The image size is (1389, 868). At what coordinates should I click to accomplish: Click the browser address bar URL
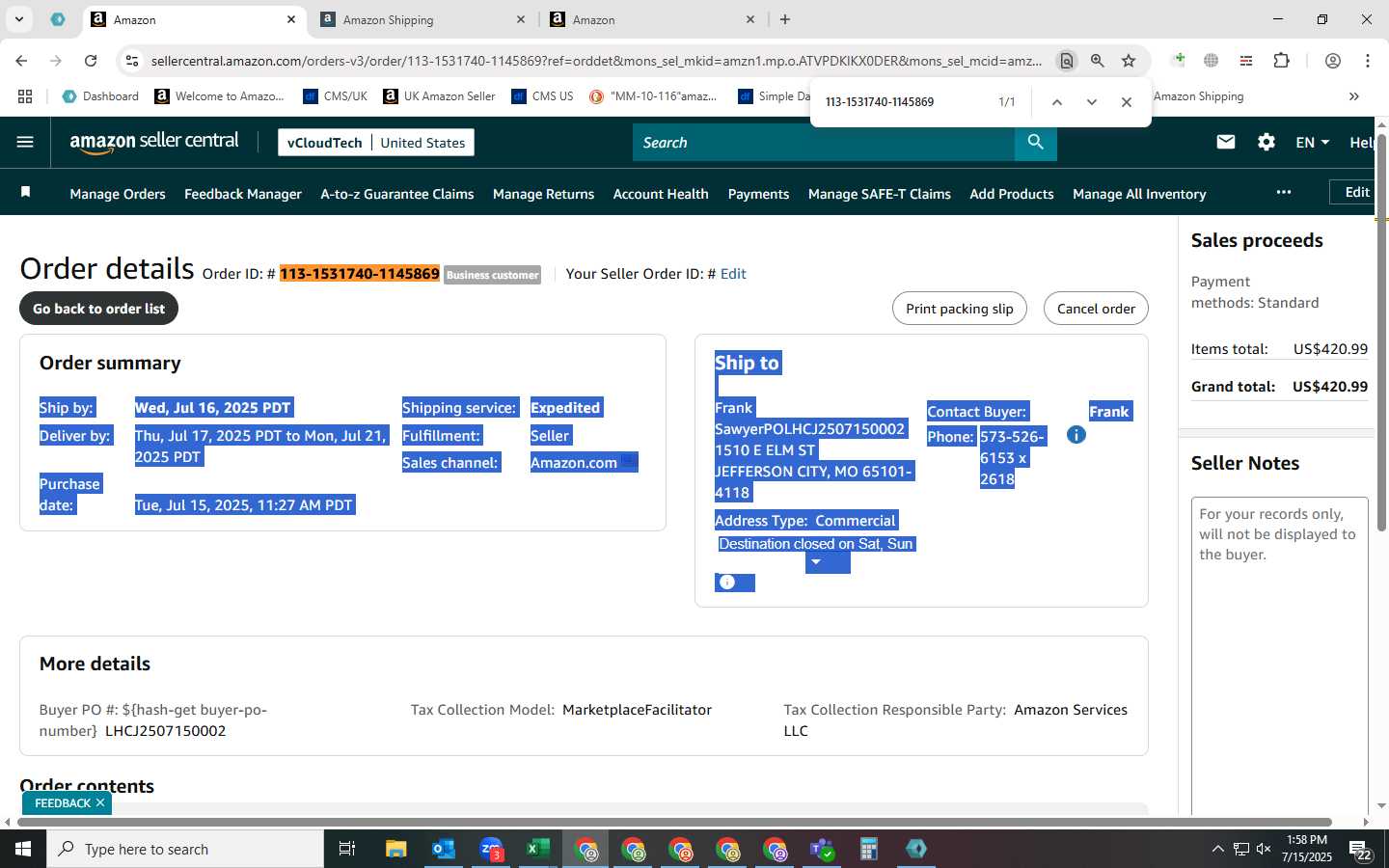(x=596, y=61)
